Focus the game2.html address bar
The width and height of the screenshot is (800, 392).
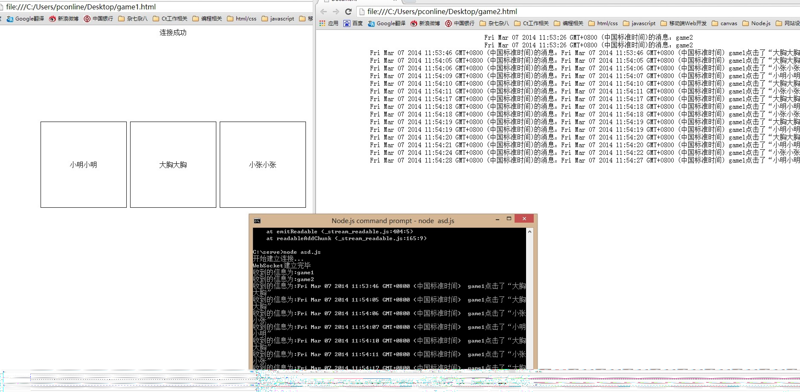pyautogui.click(x=578, y=11)
